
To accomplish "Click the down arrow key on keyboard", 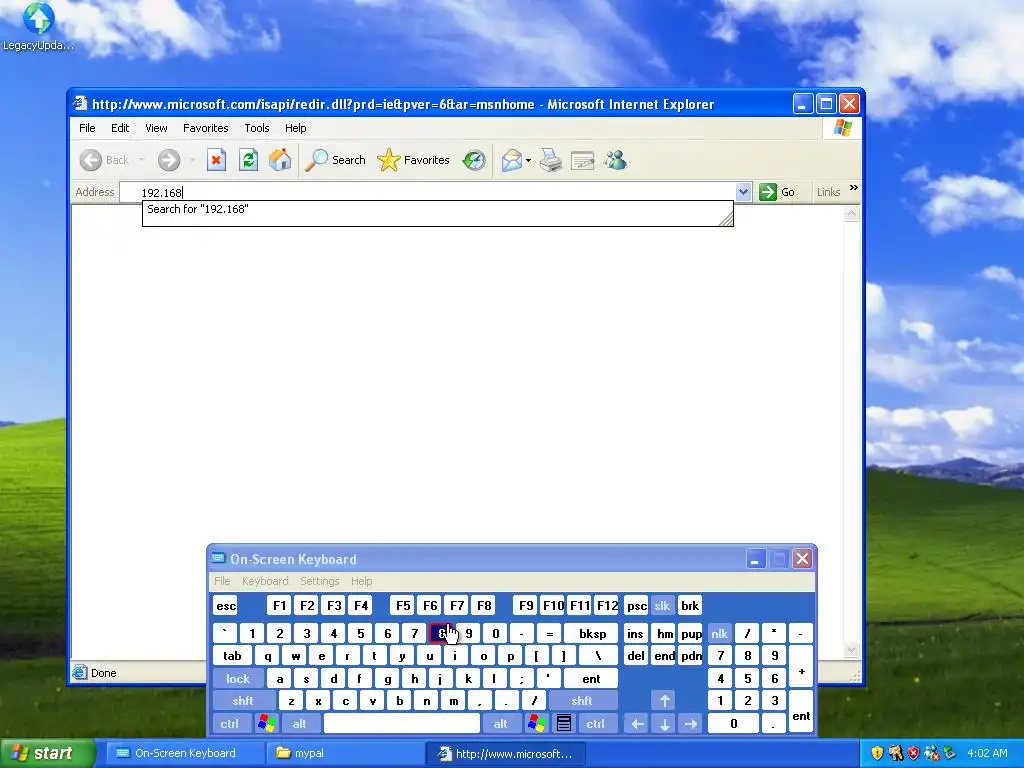I will click(664, 724).
